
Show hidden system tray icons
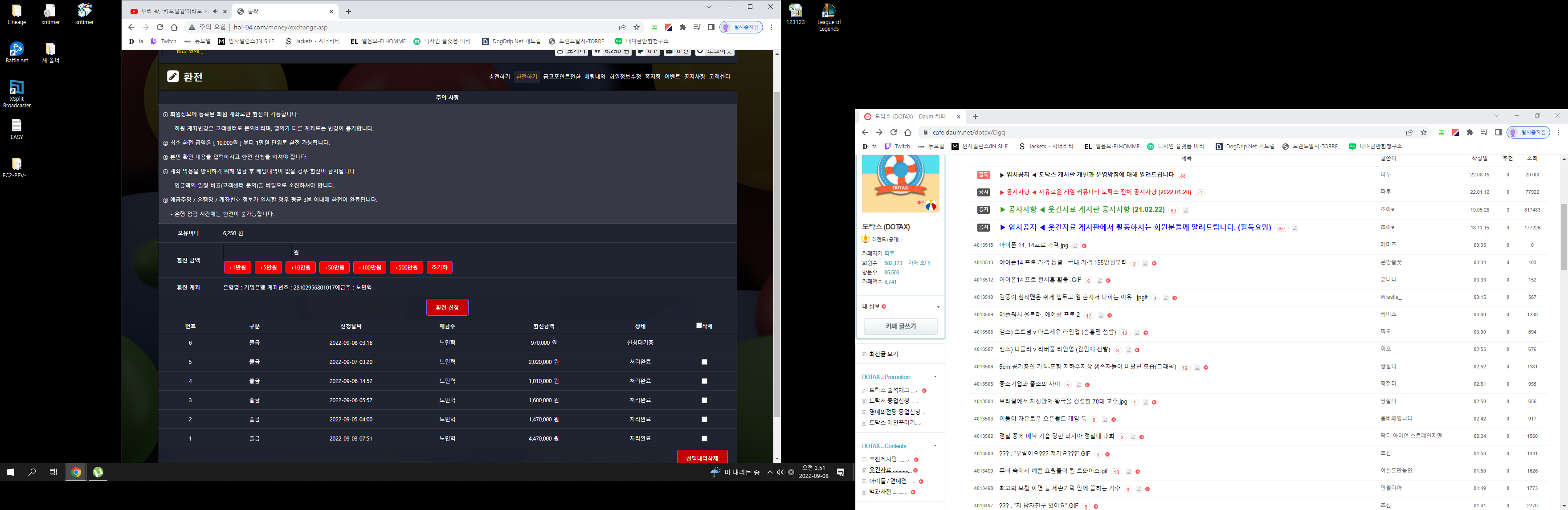click(x=770, y=472)
